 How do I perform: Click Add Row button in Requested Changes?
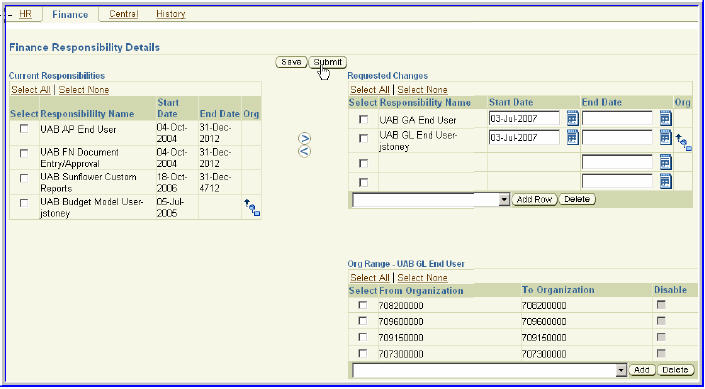click(534, 199)
